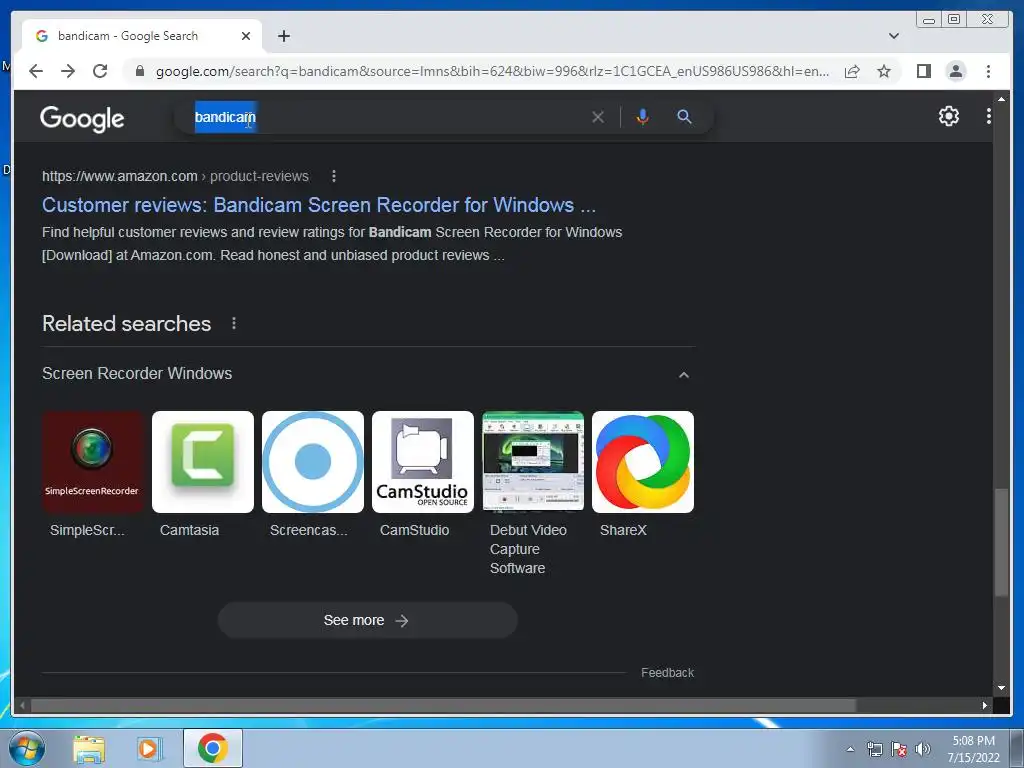Close the bandicam Google Search tab
This screenshot has height=768, width=1024.
click(x=246, y=36)
